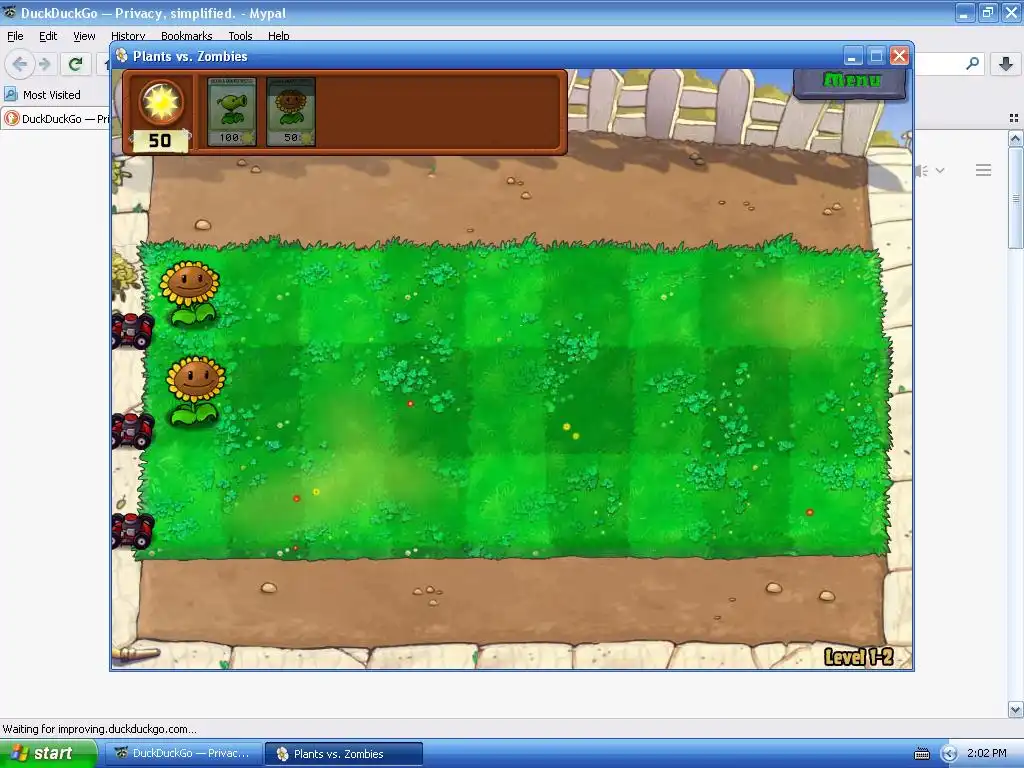
Task: Open the browser Downloads arrow button
Action: [1006, 64]
